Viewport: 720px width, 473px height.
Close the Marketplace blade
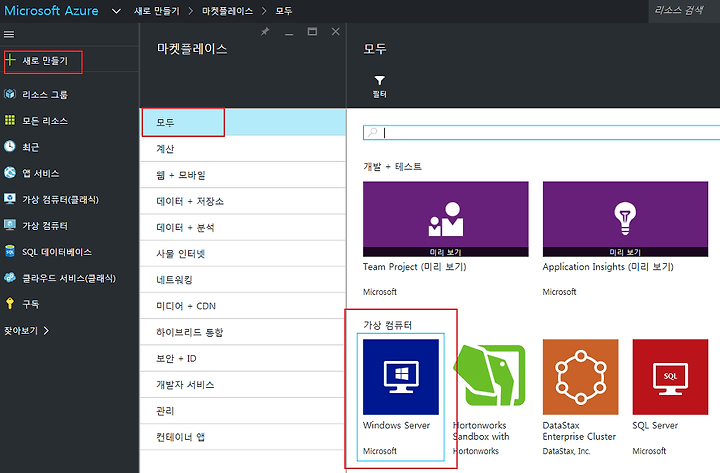(x=336, y=32)
